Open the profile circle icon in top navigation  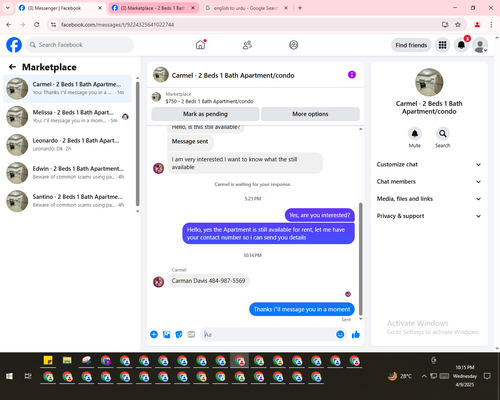click(x=294, y=45)
